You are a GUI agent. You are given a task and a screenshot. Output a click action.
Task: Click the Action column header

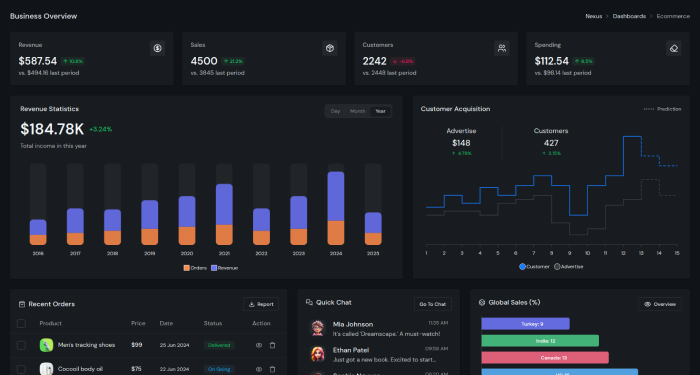(261, 323)
